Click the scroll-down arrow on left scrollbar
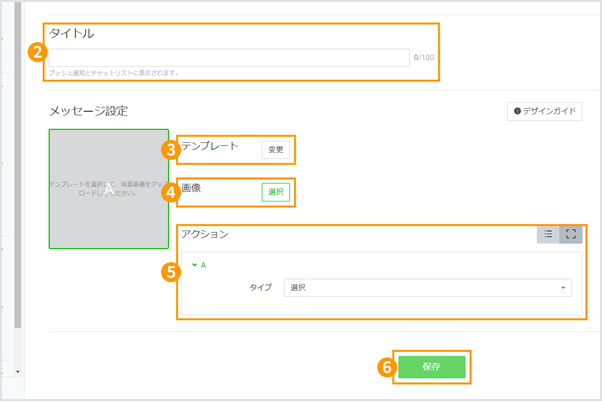The width and height of the screenshot is (602, 402). click(16, 372)
